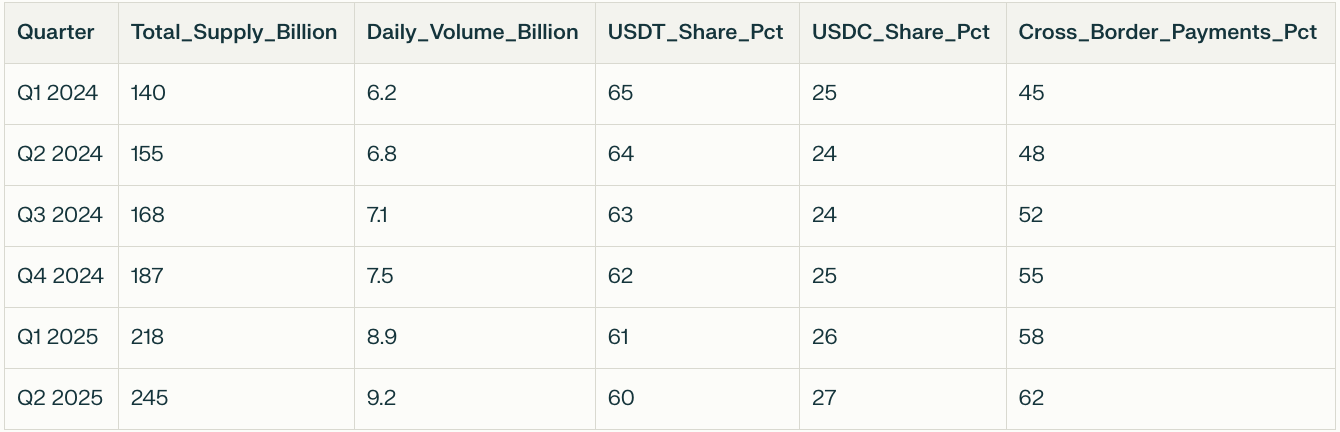
Task: Select the Q1 2024 row label
Action: click(x=58, y=93)
